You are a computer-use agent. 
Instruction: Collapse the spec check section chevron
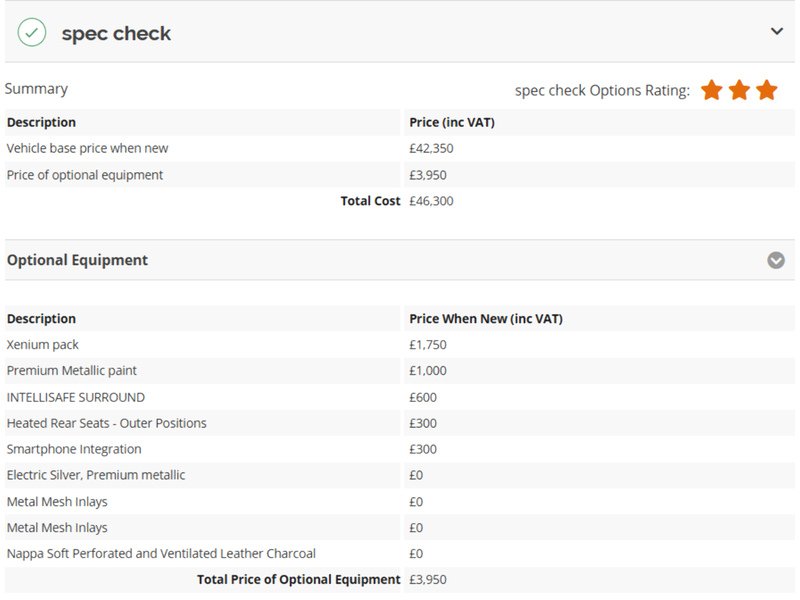(777, 32)
